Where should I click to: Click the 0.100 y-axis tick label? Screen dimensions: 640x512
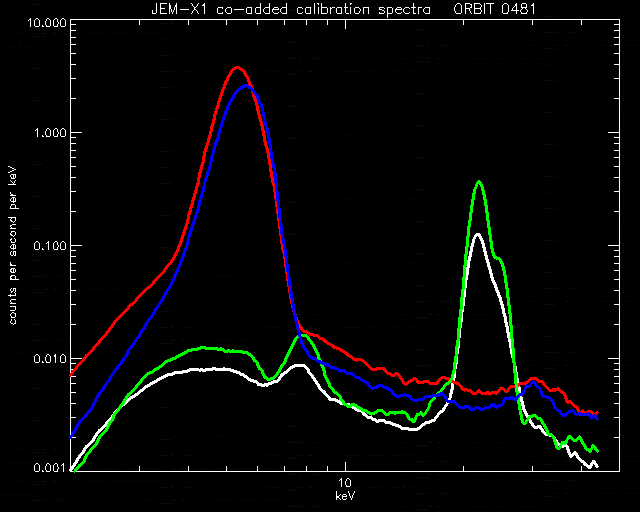(x=51, y=246)
